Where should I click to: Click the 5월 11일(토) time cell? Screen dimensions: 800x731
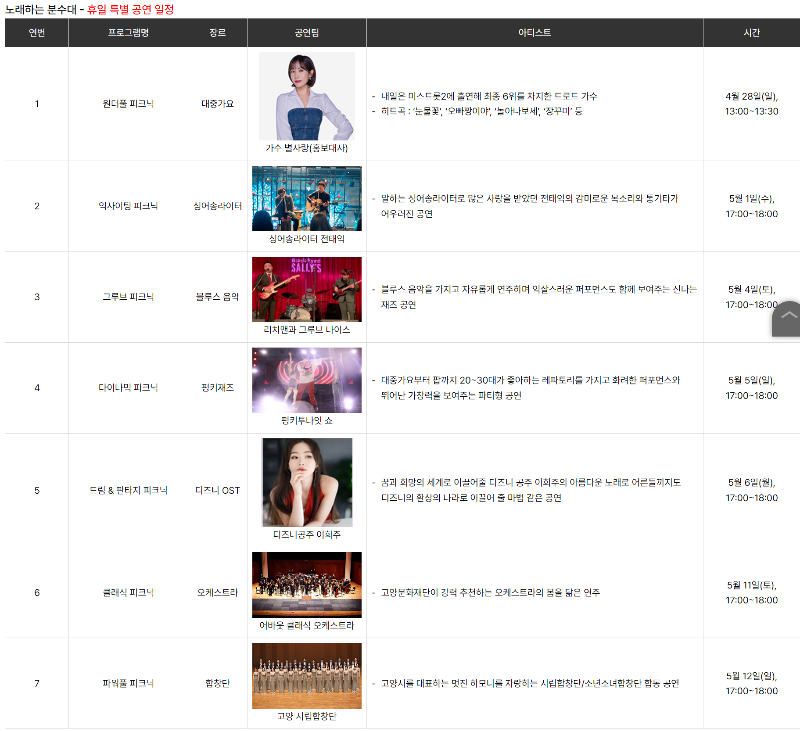(752, 592)
